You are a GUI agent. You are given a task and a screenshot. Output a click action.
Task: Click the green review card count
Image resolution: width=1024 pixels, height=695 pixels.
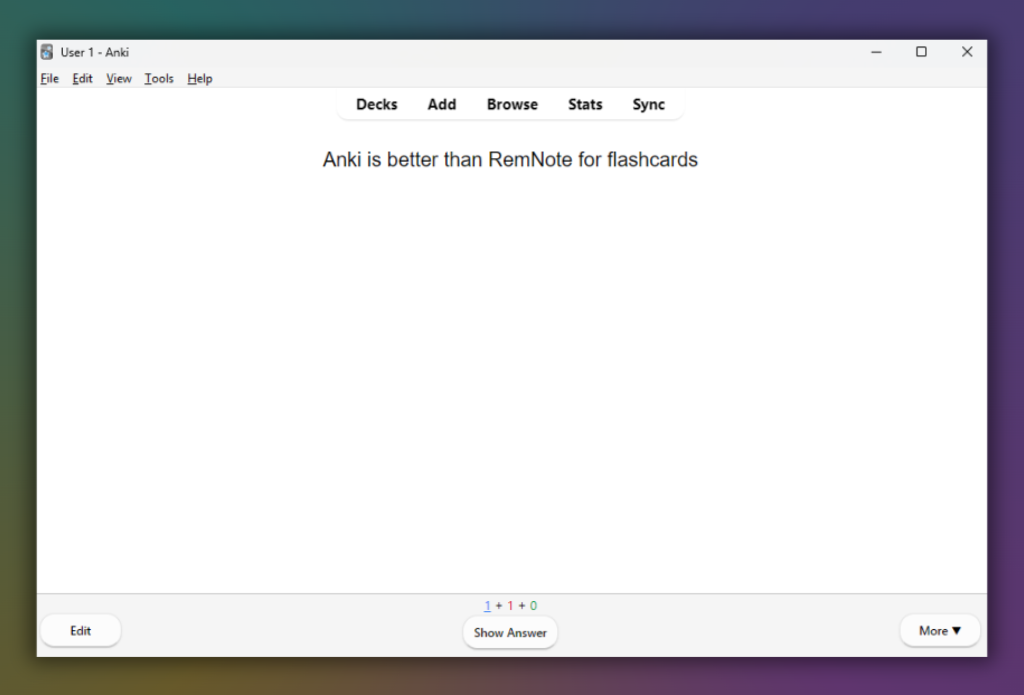coord(531,605)
